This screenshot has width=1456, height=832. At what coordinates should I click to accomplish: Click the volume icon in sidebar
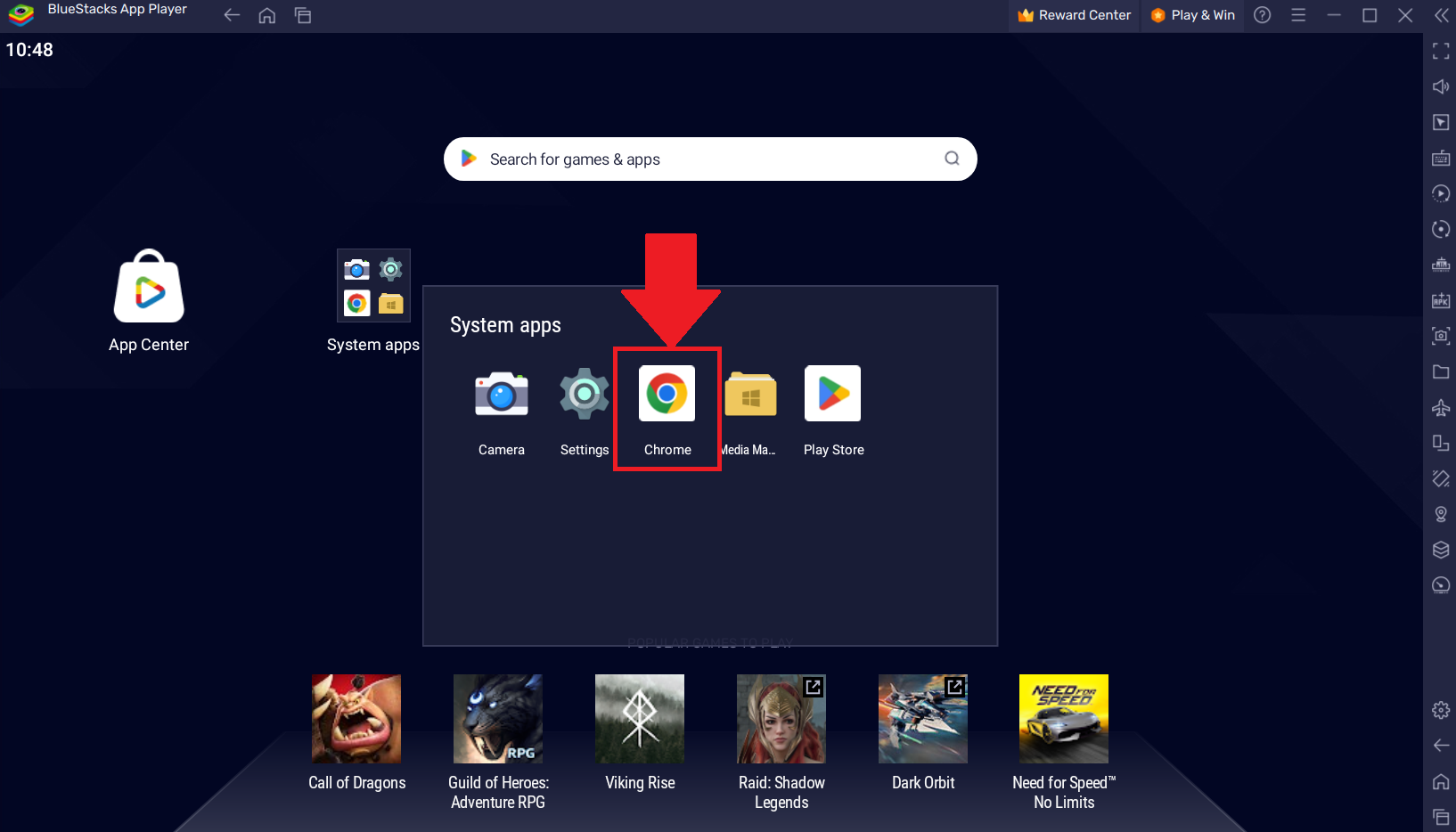tap(1441, 86)
